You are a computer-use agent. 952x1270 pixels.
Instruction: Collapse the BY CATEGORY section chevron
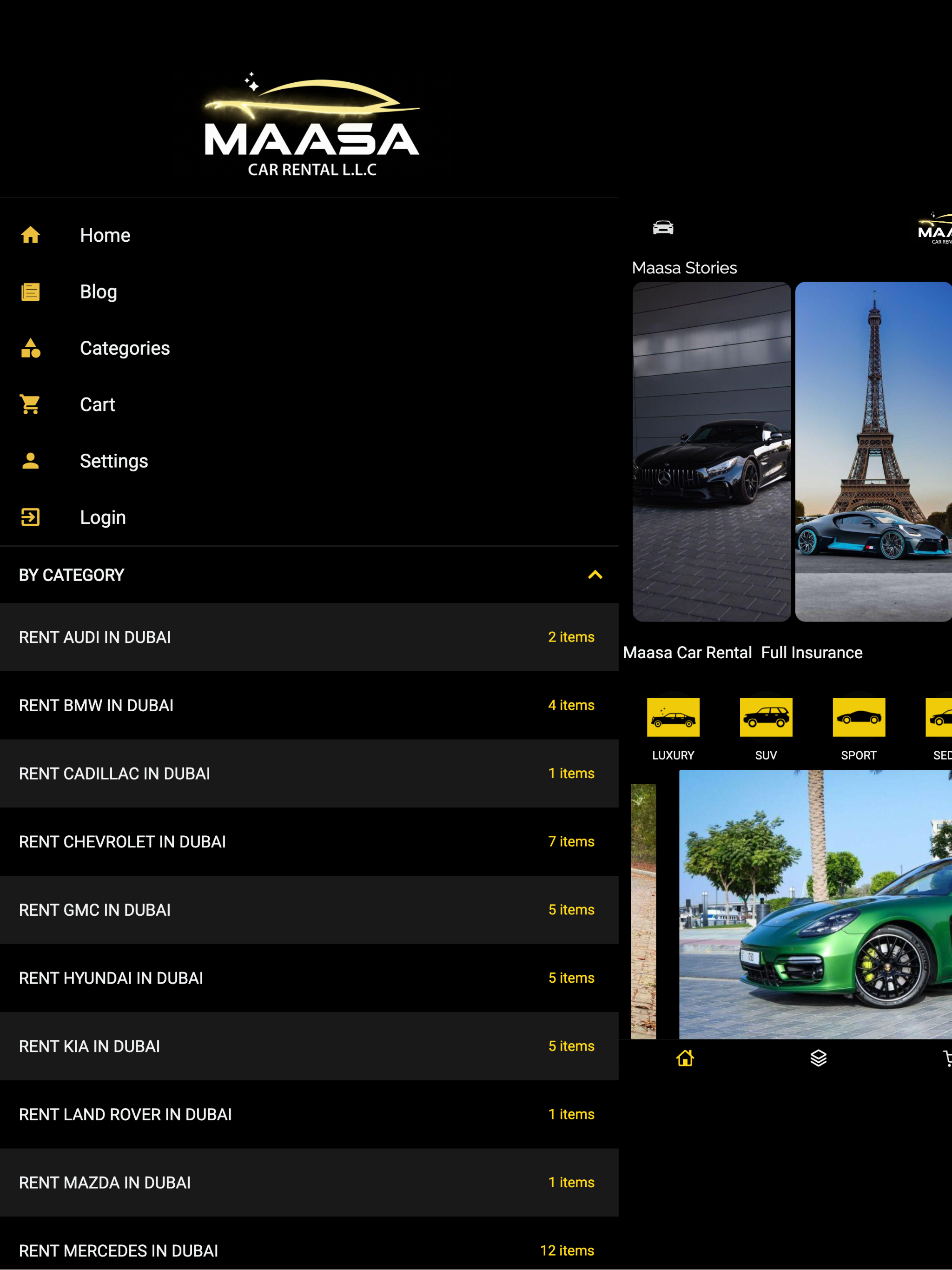tap(595, 575)
